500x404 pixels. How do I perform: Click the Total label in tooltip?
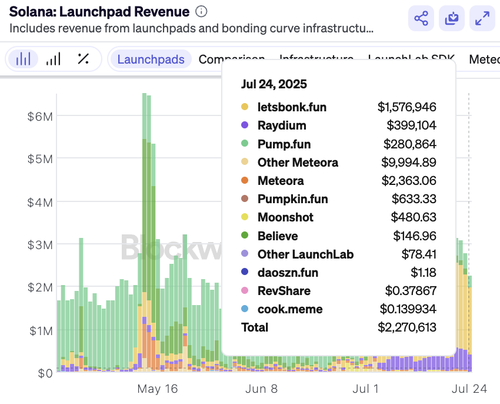[x=255, y=327]
